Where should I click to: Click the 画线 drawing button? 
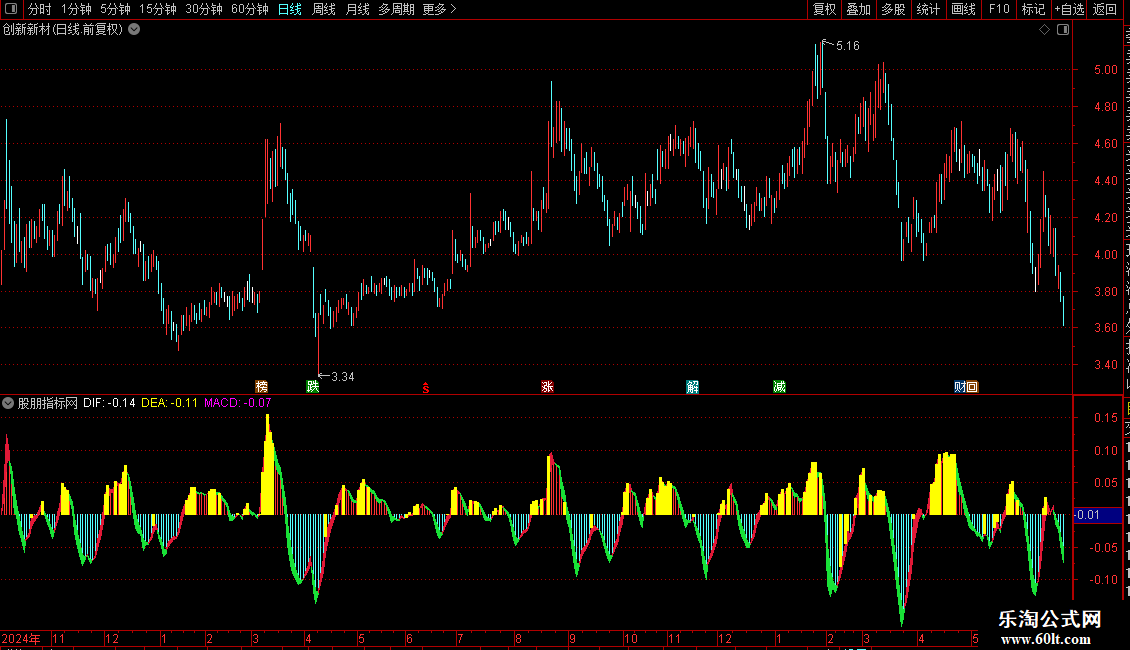tap(964, 9)
